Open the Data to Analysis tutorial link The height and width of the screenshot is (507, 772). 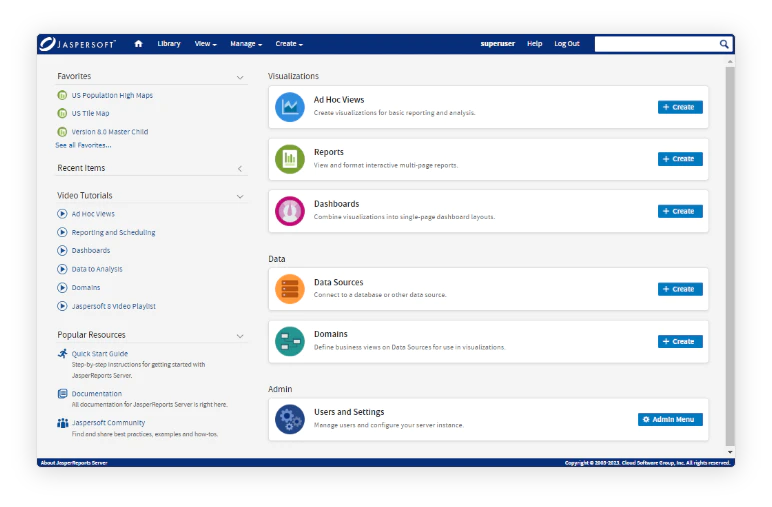97,269
